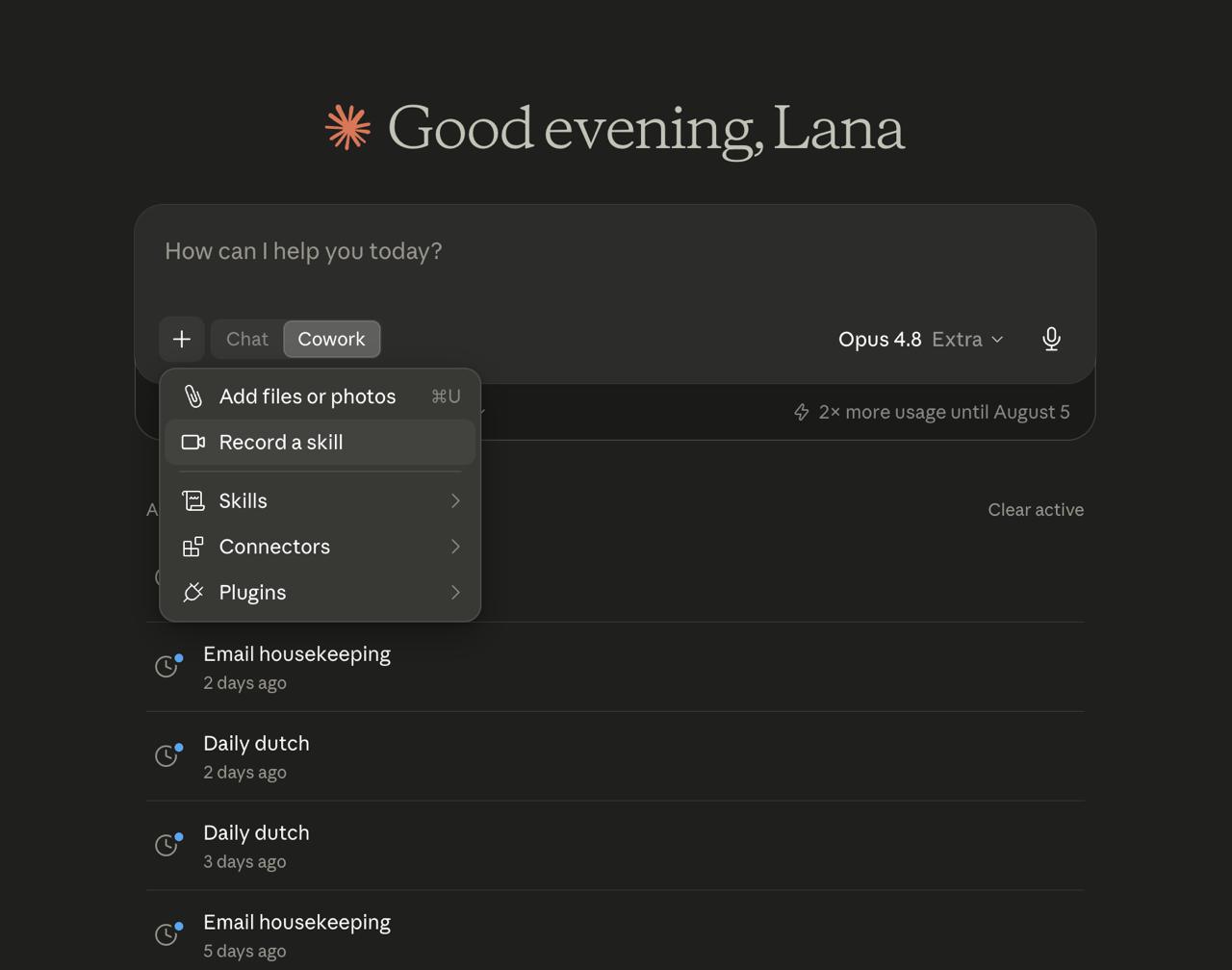Image resolution: width=1232 pixels, height=970 pixels.
Task: Click the plus attachment button
Action: pos(181,339)
